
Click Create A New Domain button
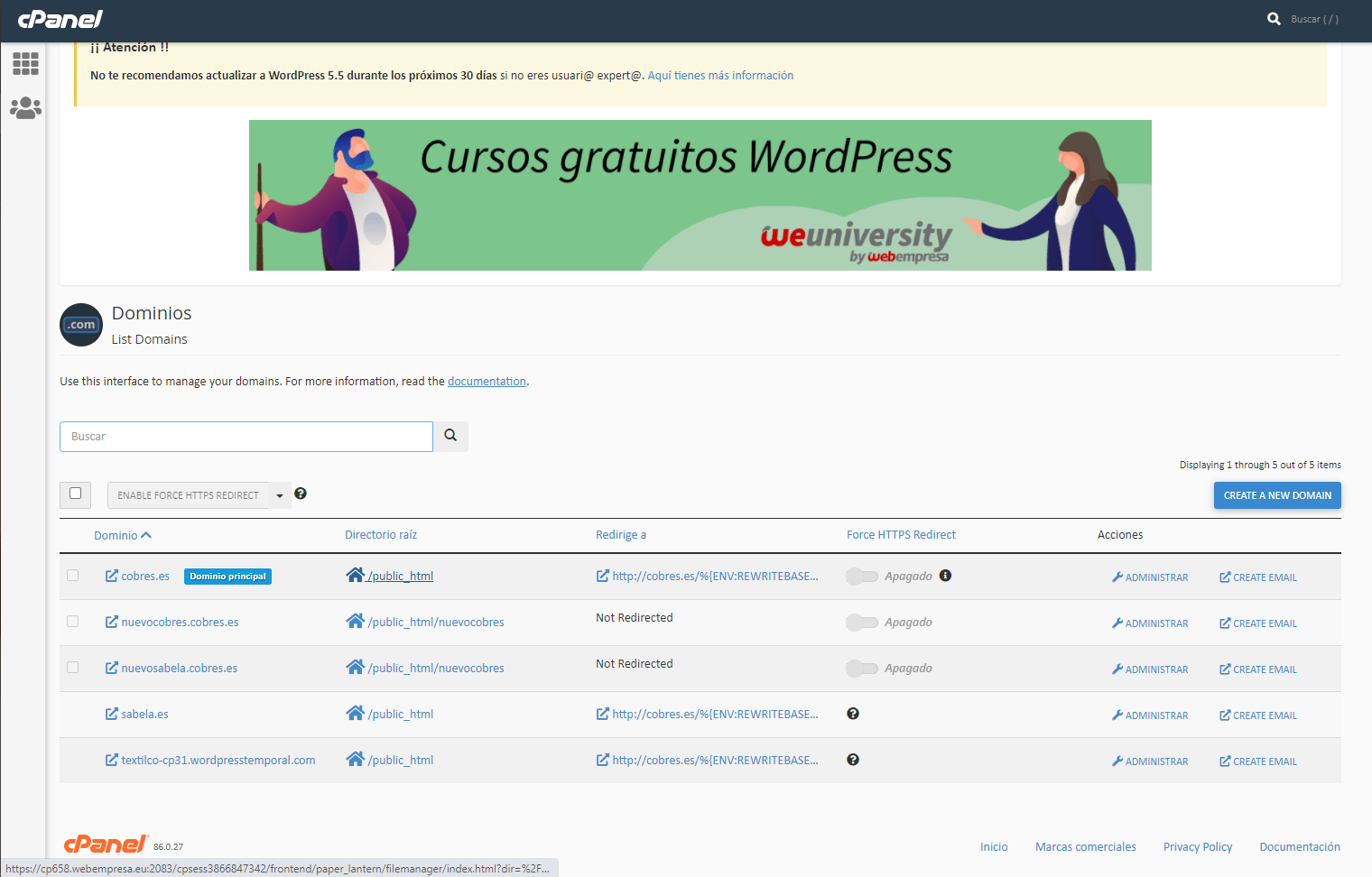point(1277,495)
